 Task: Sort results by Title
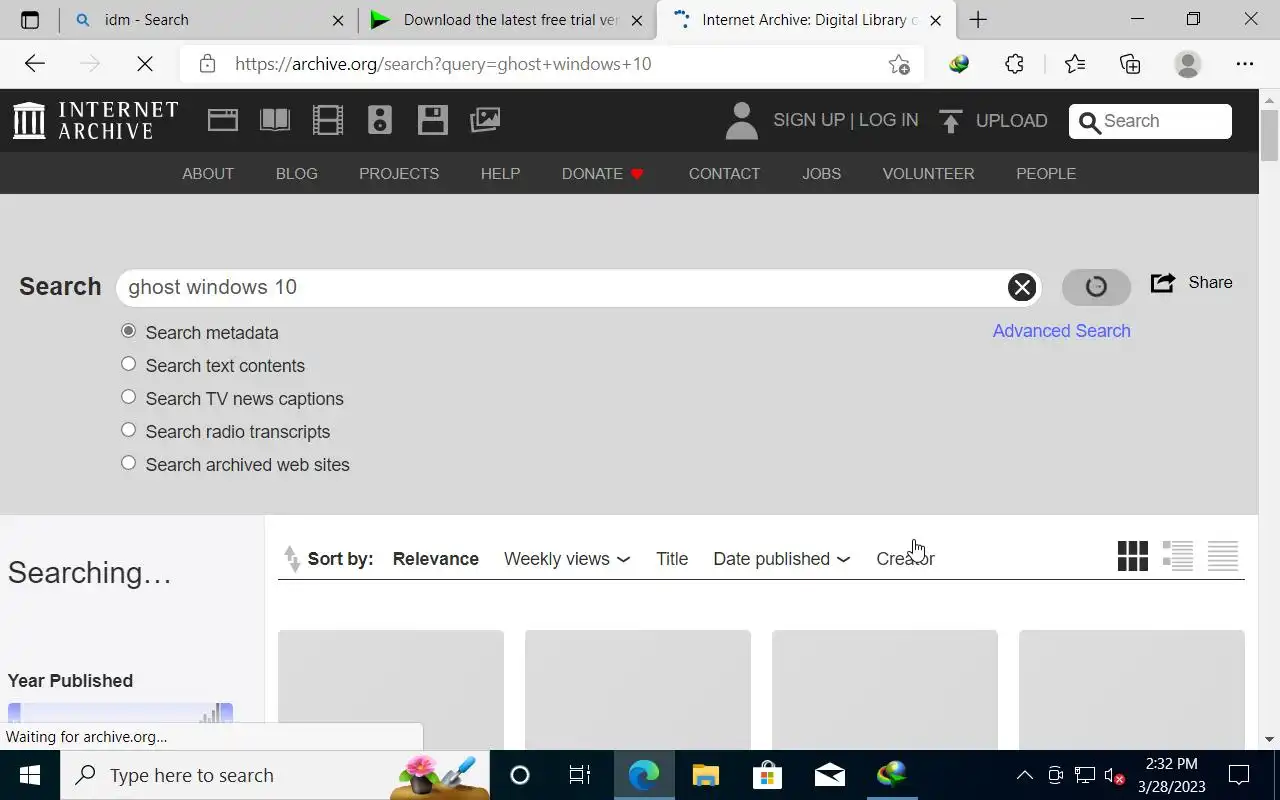click(672, 559)
